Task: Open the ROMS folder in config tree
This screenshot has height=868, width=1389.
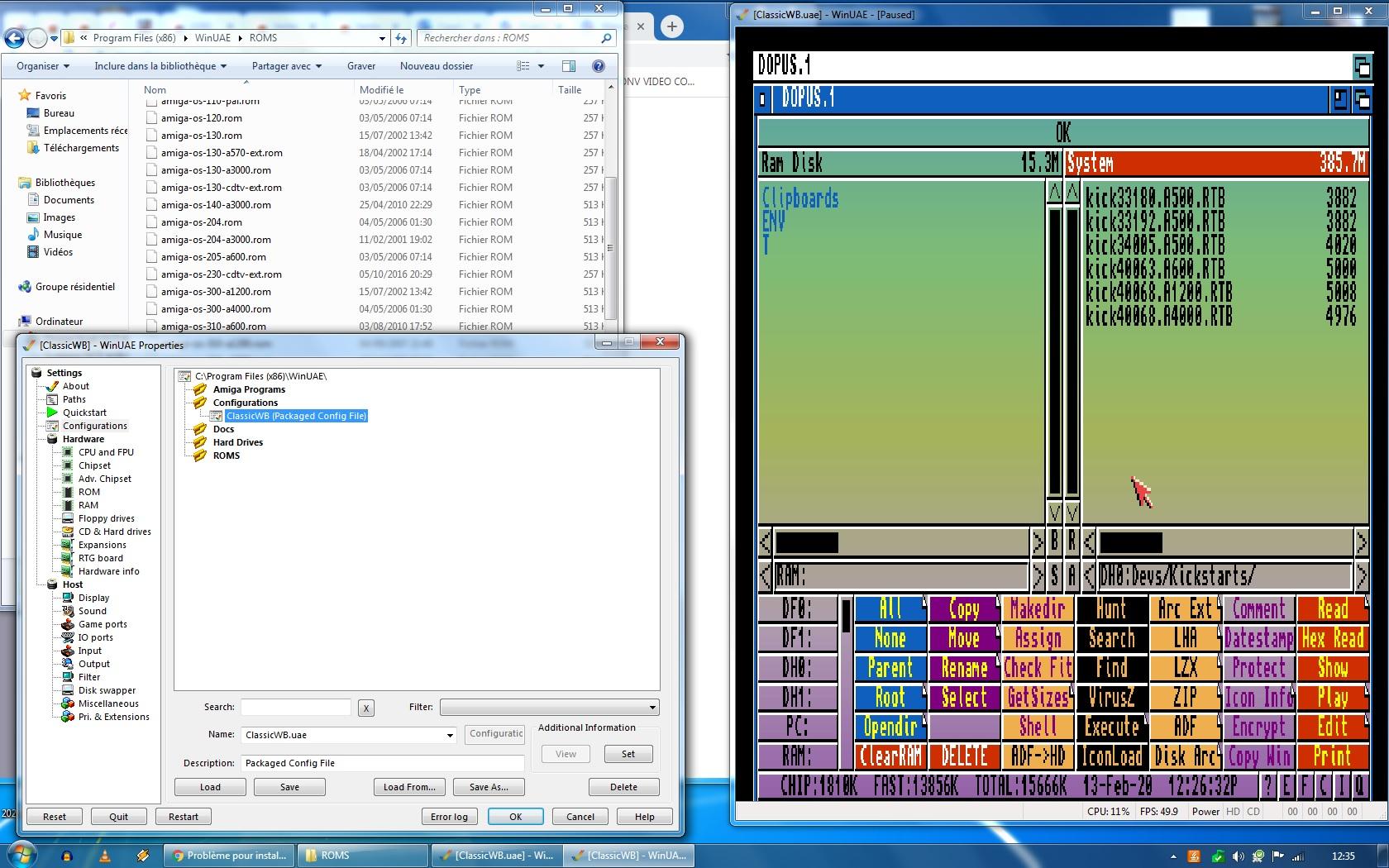Action: (x=226, y=455)
